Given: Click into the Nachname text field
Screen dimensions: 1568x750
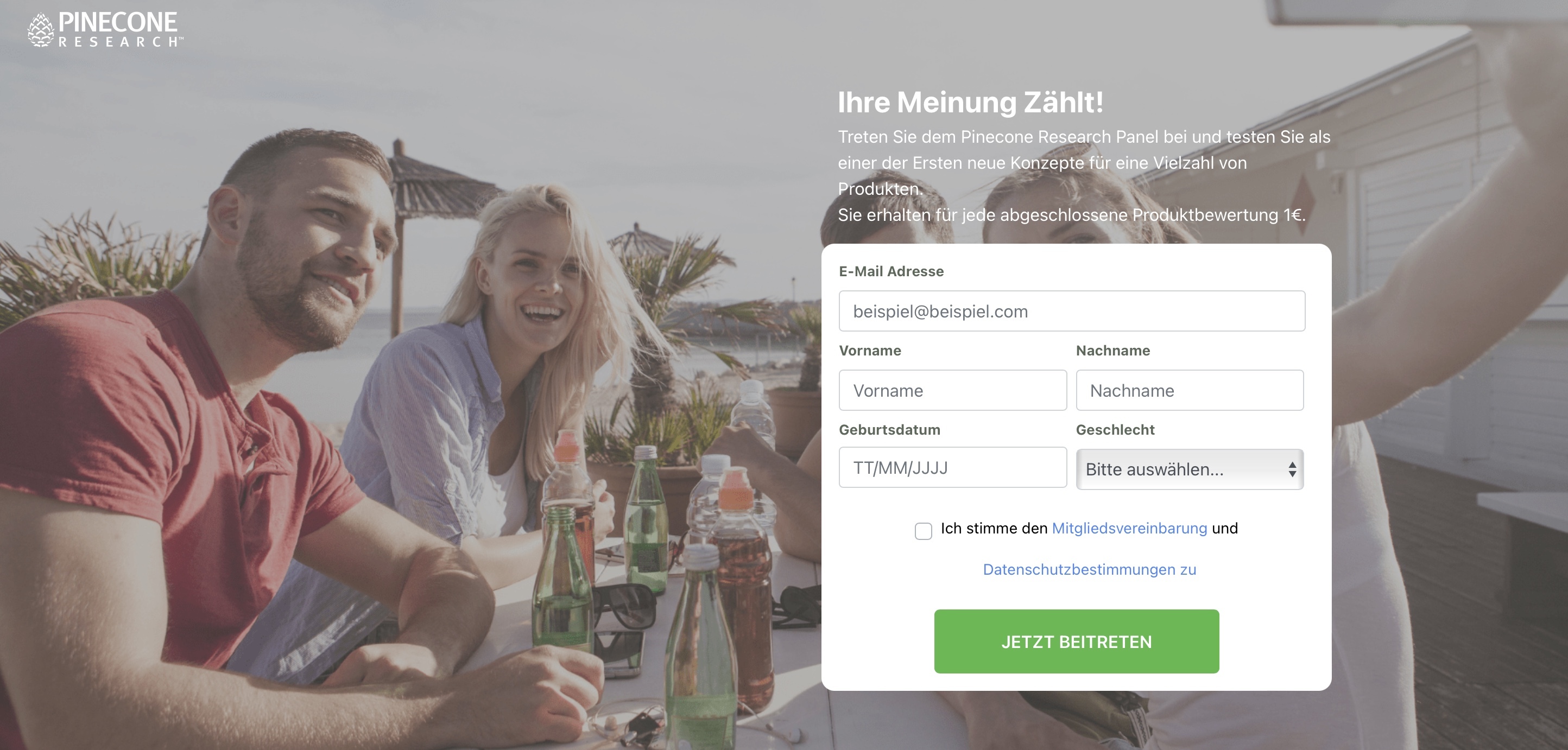Looking at the screenshot, I should coord(1190,390).
